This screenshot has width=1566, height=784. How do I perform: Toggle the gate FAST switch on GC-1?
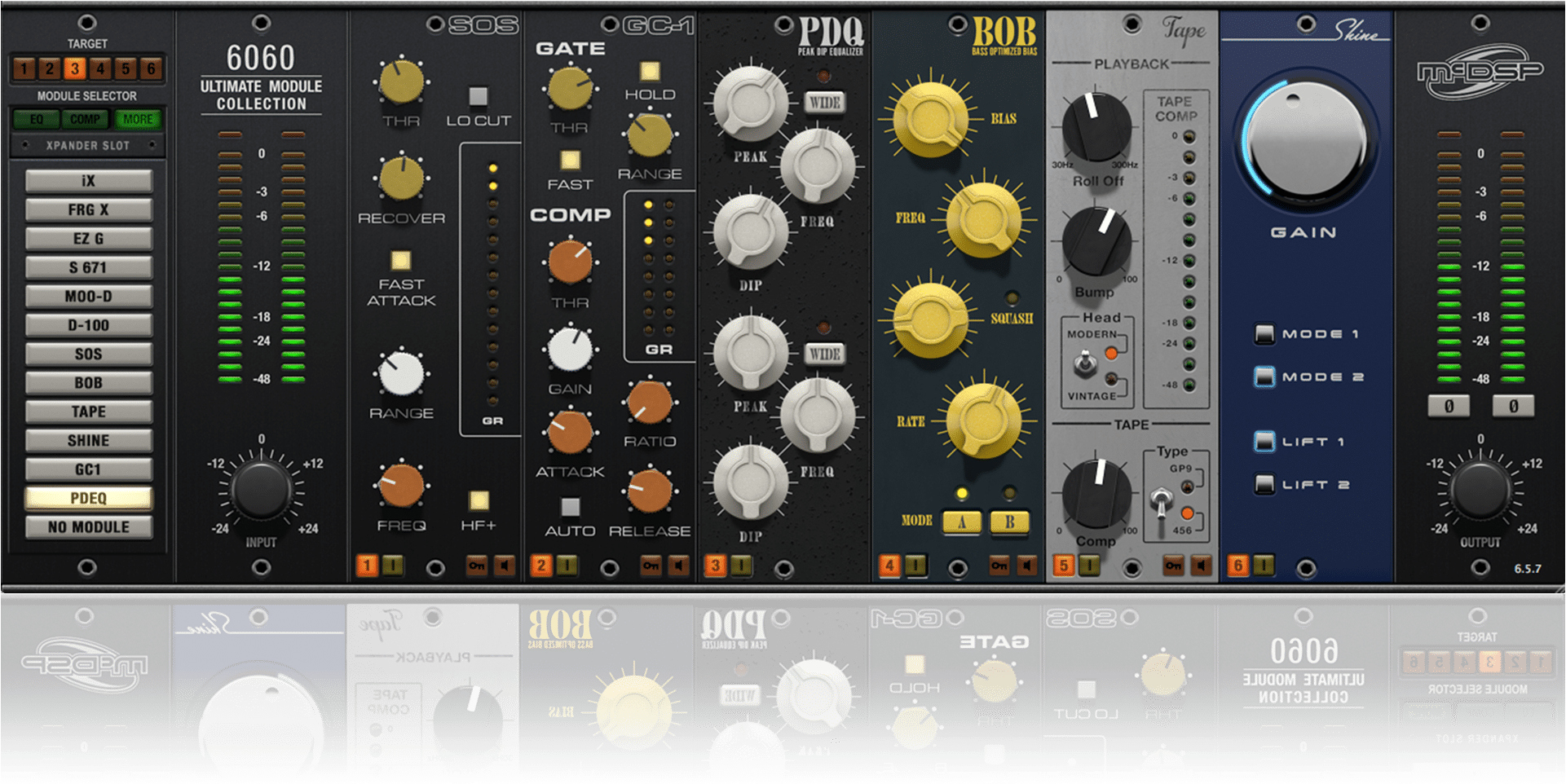[x=570, y=160]
